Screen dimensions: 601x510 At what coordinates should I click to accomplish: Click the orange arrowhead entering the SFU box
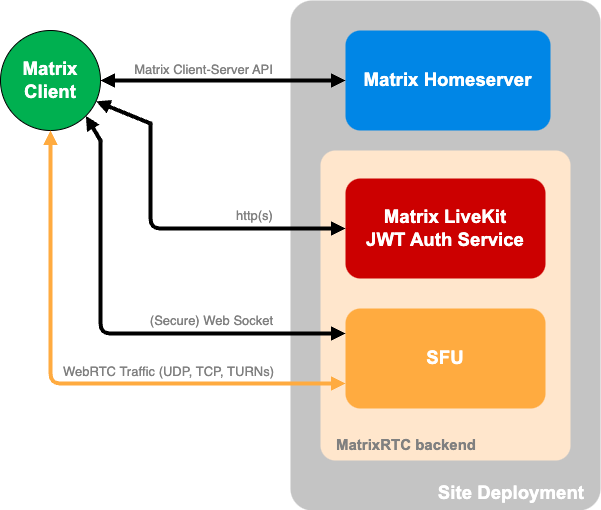coord(337,383)
